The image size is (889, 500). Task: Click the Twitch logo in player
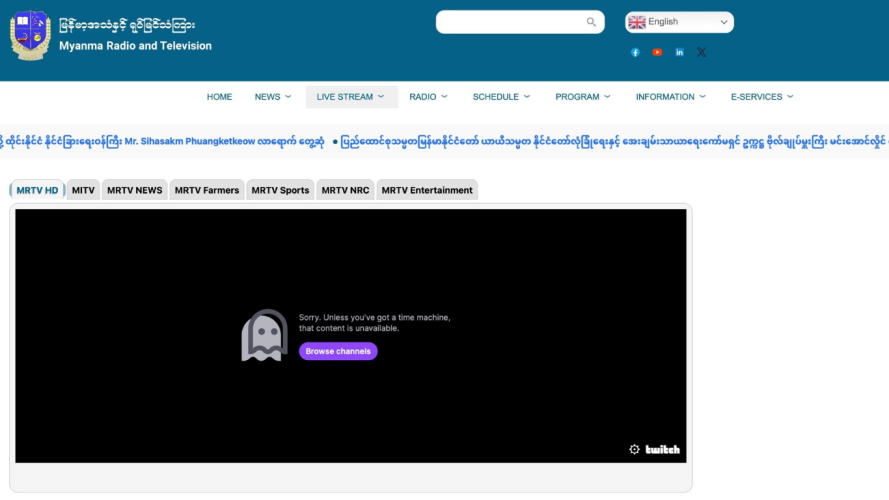tap(662, 449)
